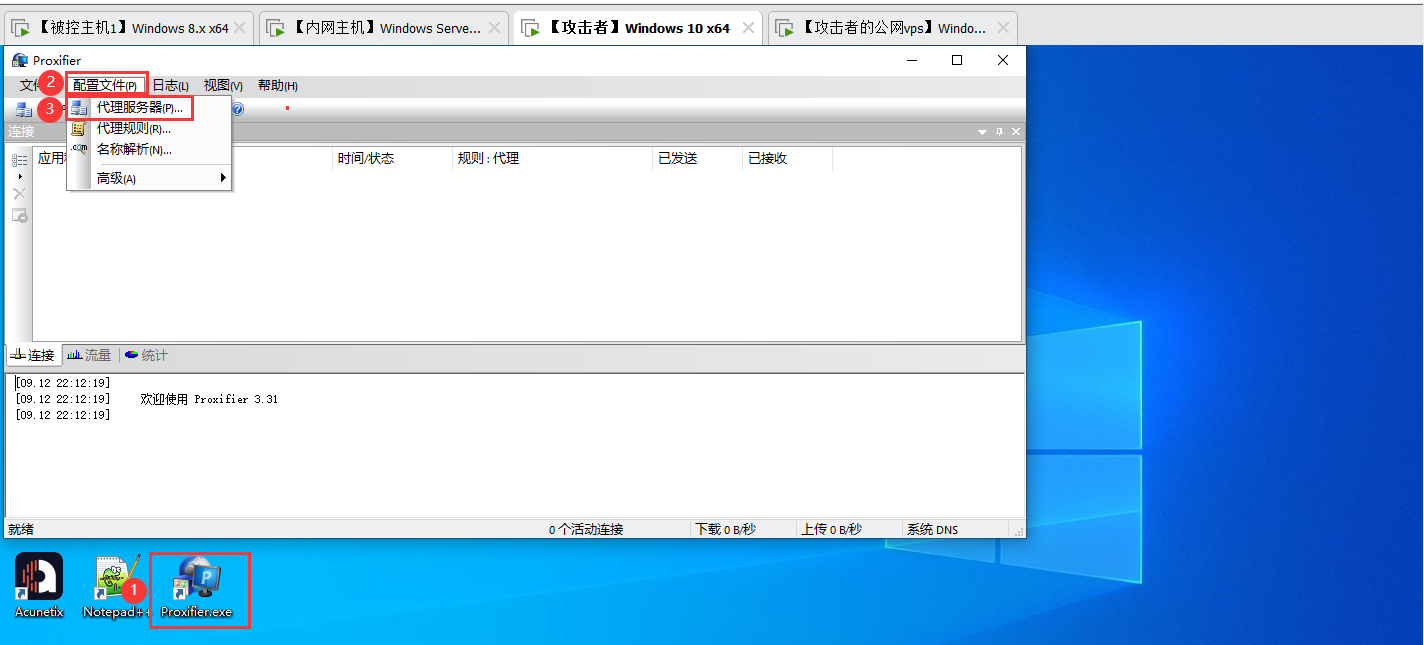Select 代理服务器(P)... menu entry

tap(139, 107)
